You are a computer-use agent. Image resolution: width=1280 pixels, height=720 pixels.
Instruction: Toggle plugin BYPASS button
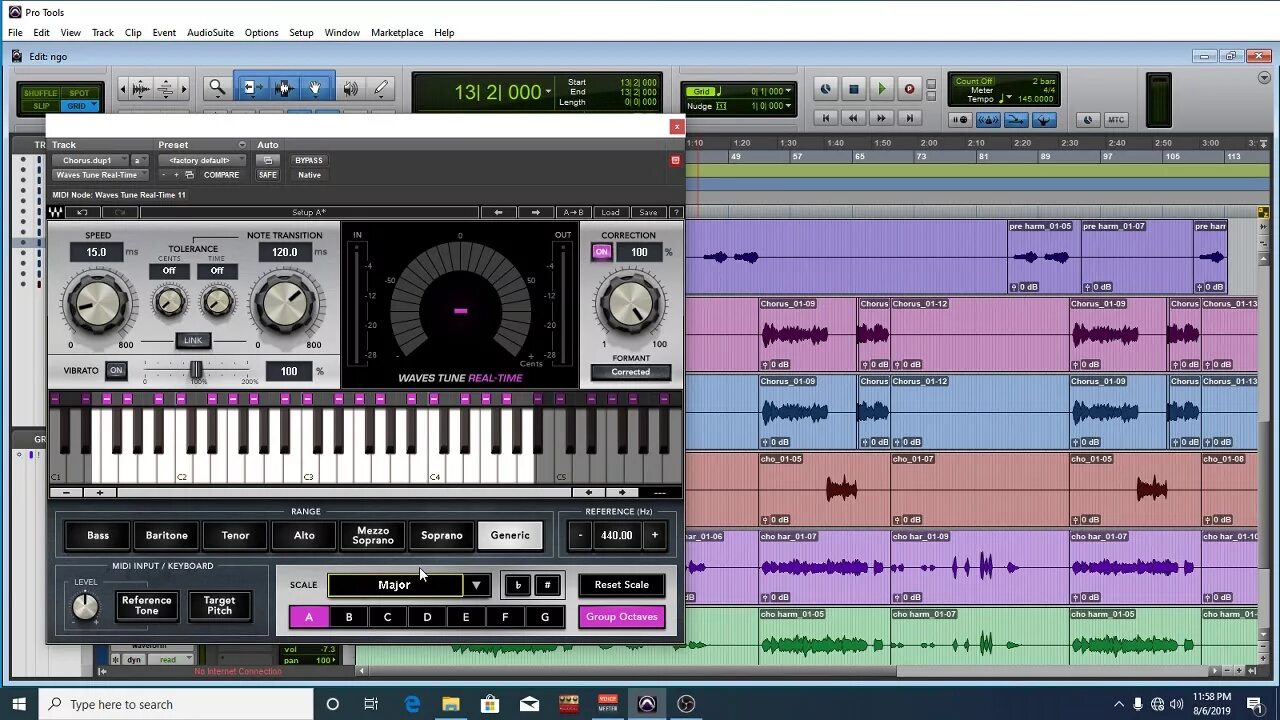coord(309,160)
